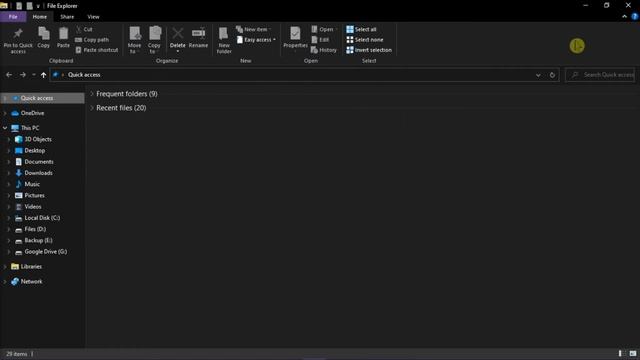Minimize the ribbon with the chevron

pos(624,17)
